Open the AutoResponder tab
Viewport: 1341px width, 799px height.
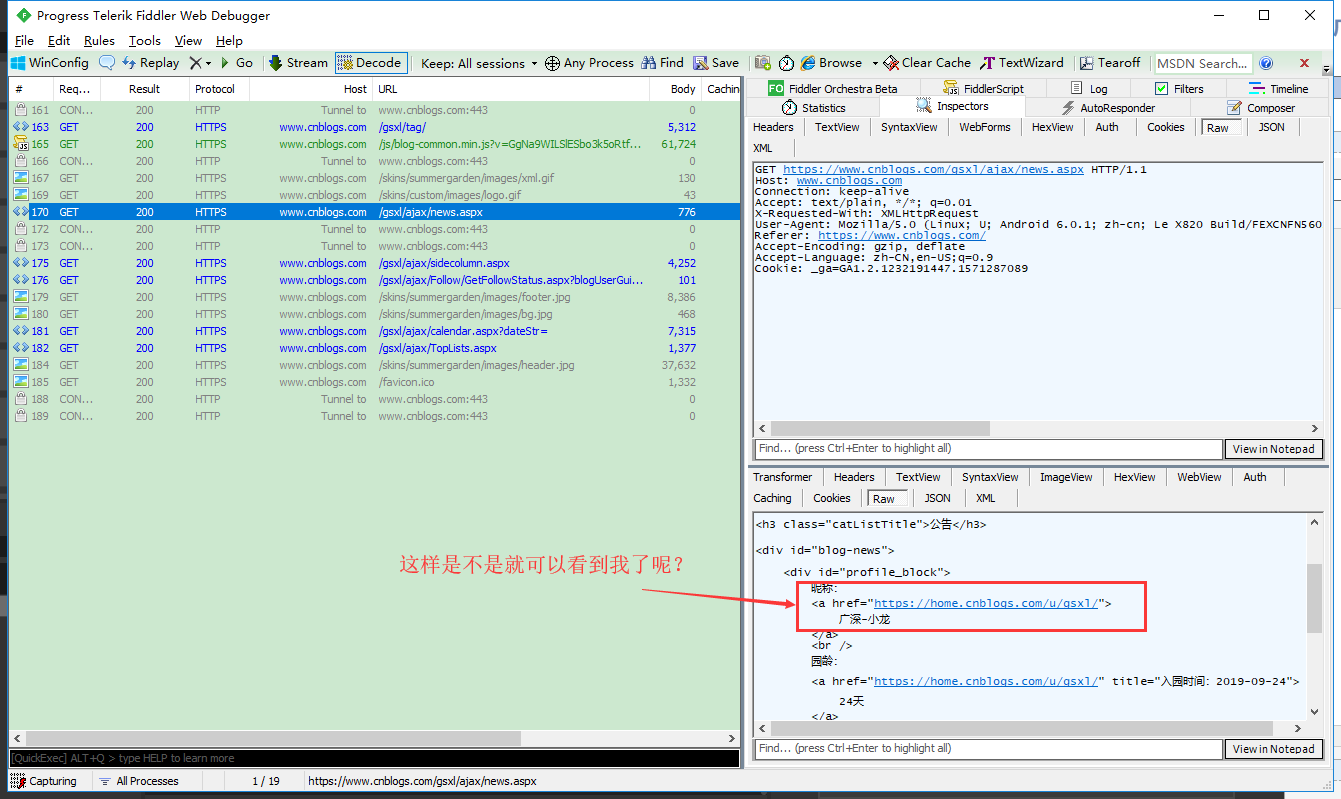(x=1107, y=108)
